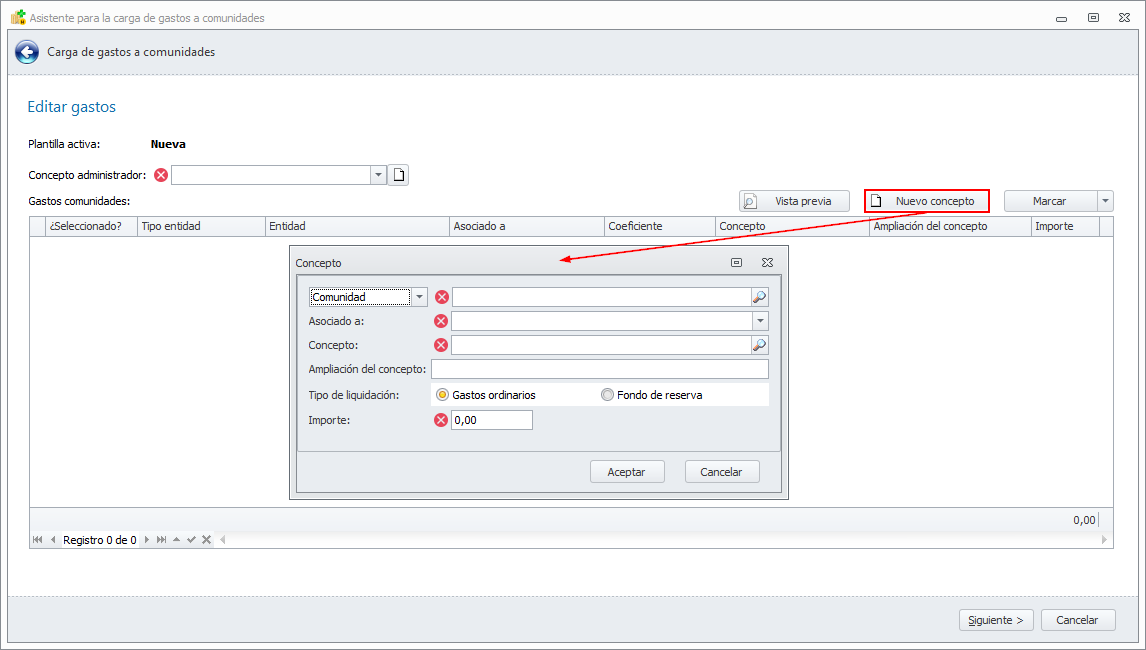This screenshot has height=650, width=1146.
Task: Click the edit-record up arrow in navigator
Action: click(176, 540)
